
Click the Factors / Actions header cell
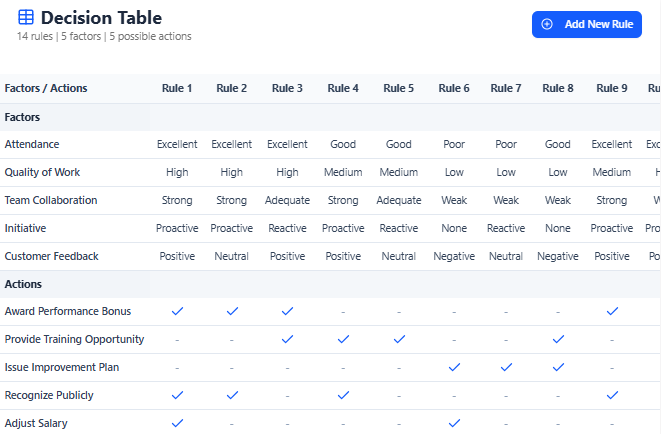[46, 88]
